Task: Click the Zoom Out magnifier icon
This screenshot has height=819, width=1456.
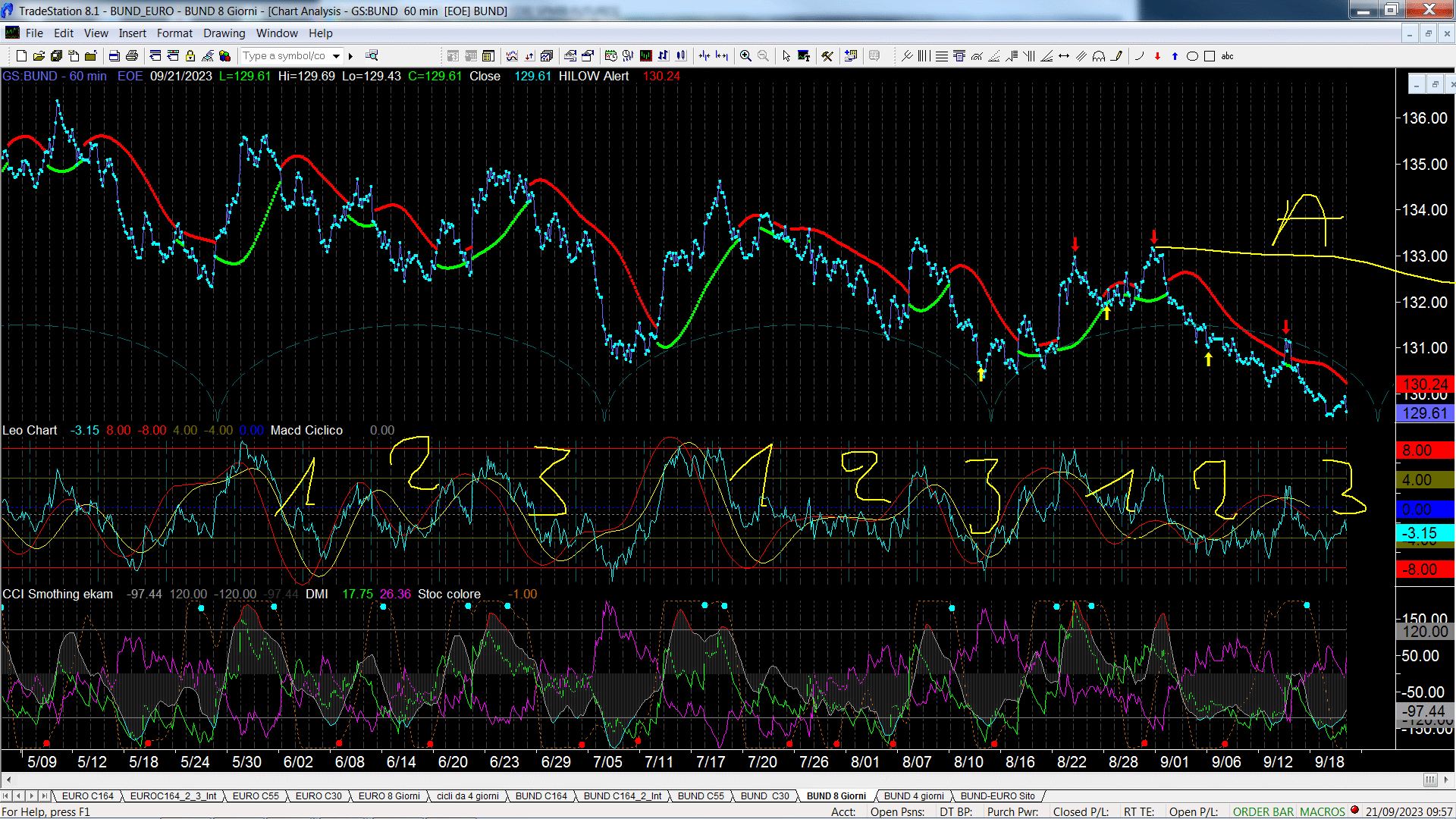Action: point(763,56)
